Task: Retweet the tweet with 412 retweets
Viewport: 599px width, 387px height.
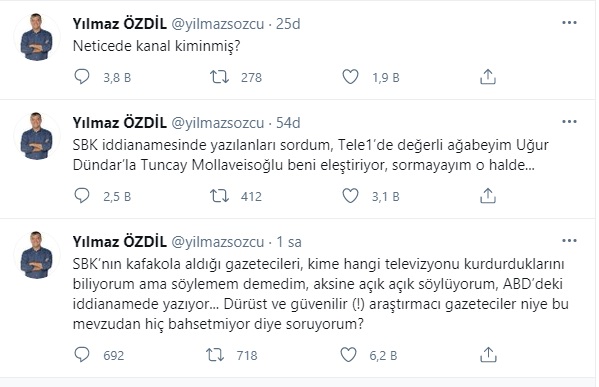Action: click(219, 196)
